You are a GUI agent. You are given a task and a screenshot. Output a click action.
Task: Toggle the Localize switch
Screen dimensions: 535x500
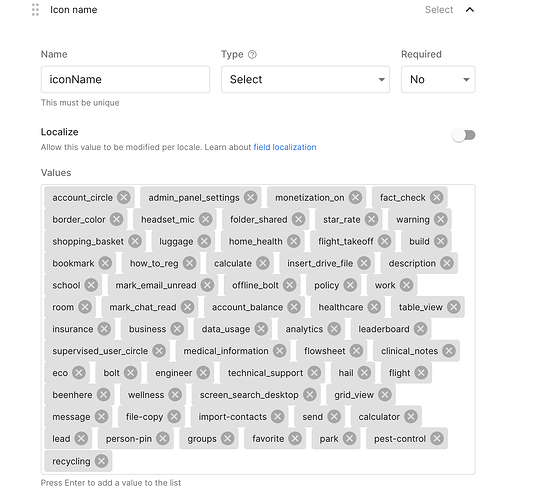[x=464, y=135]
